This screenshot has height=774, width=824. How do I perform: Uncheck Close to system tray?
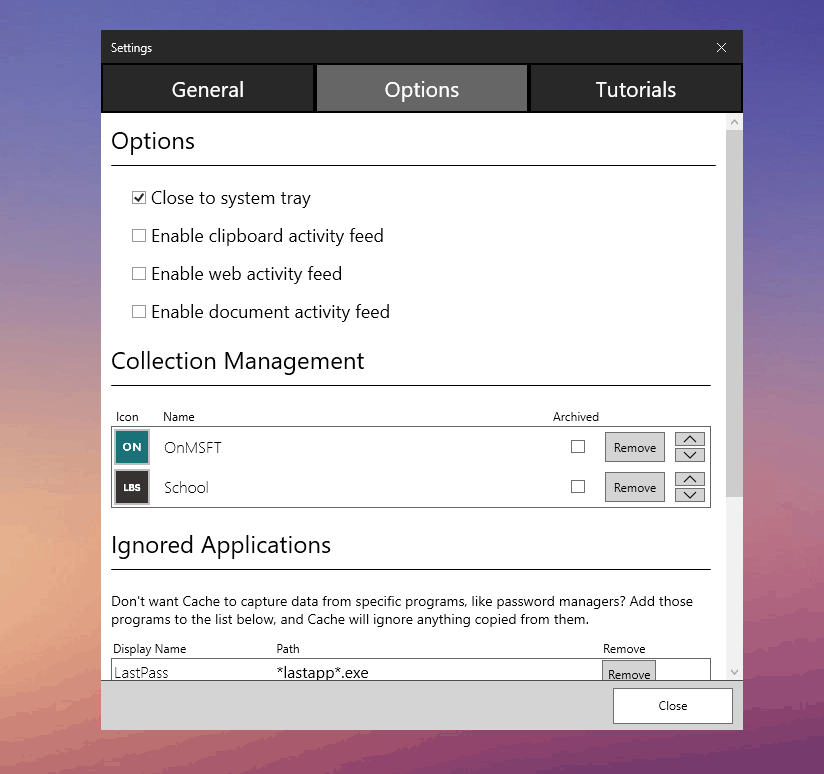pos(139,198)
